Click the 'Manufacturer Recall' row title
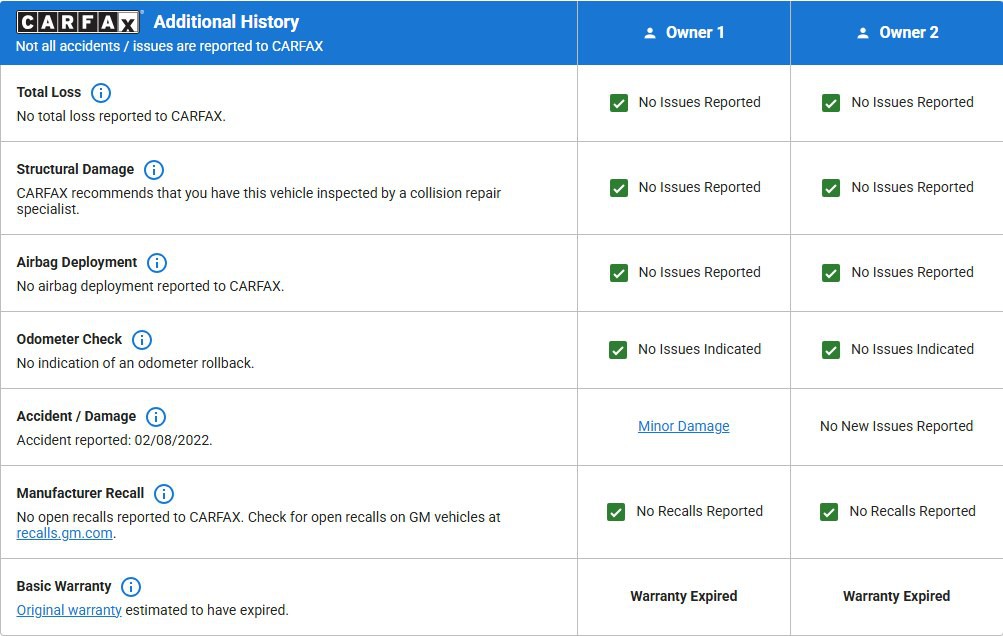The height and width of the screenshot is (636, 1003). click(x=80, y=493)
